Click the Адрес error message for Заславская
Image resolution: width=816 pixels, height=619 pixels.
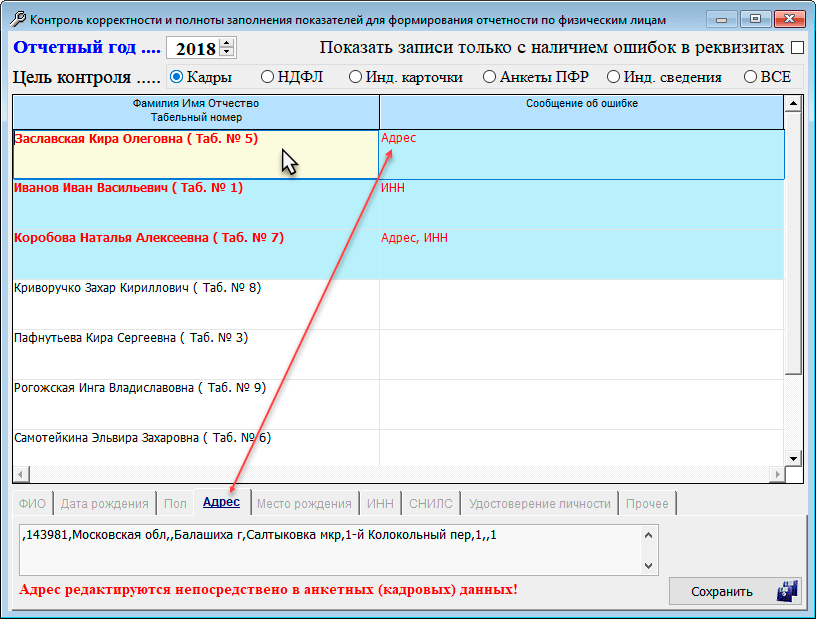[398, 138]
